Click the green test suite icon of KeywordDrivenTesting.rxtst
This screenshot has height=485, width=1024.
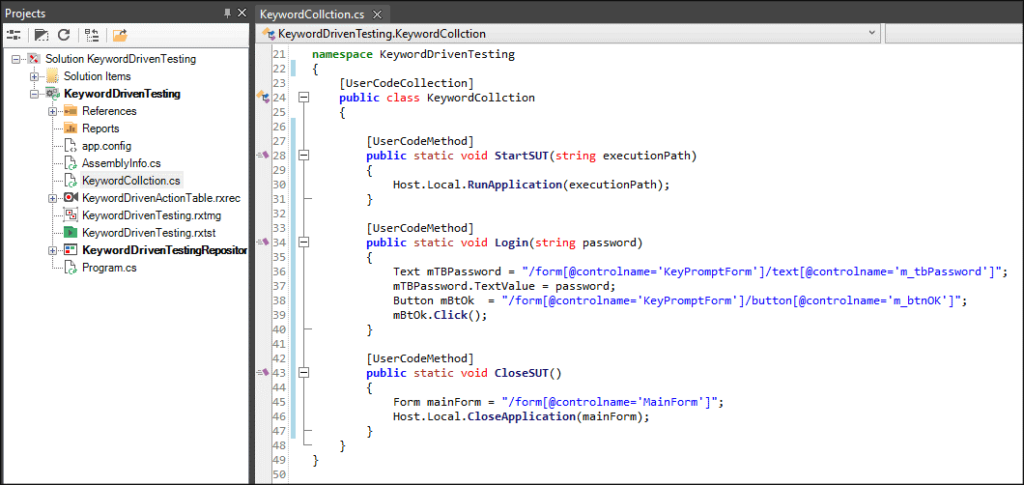(71, 232)
